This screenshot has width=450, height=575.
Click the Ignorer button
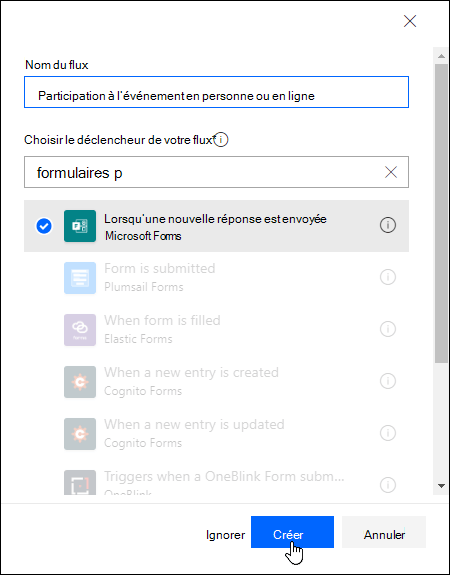point(225,535)
